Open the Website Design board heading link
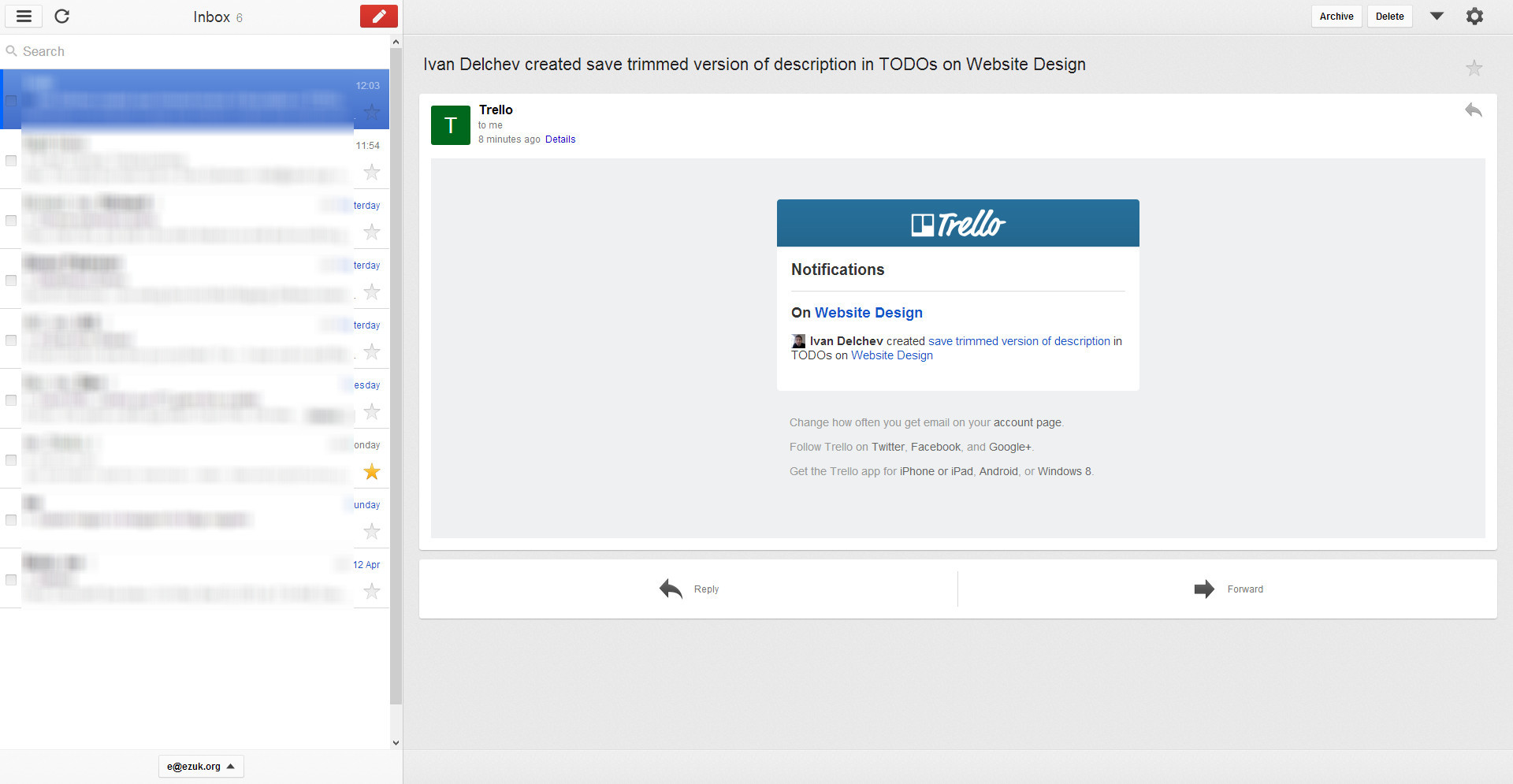The image size is (1513, 784). 868,313
